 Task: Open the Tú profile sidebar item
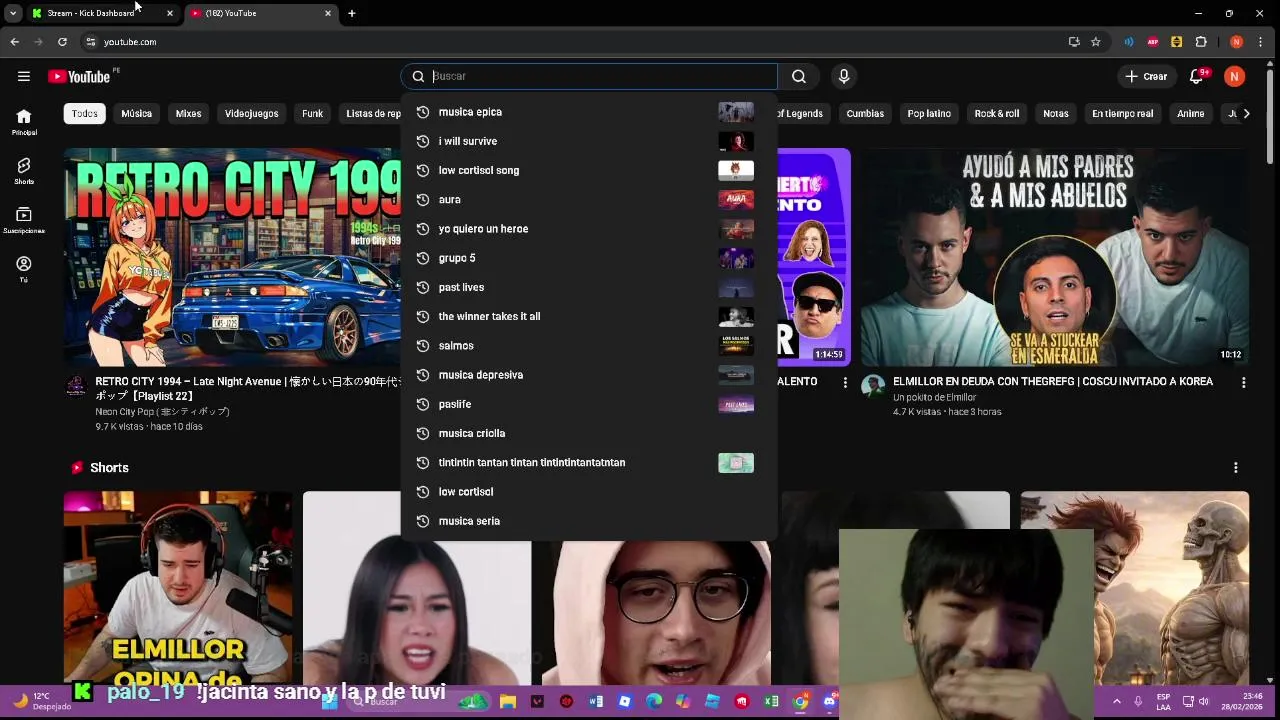click(x=24, y=269)
